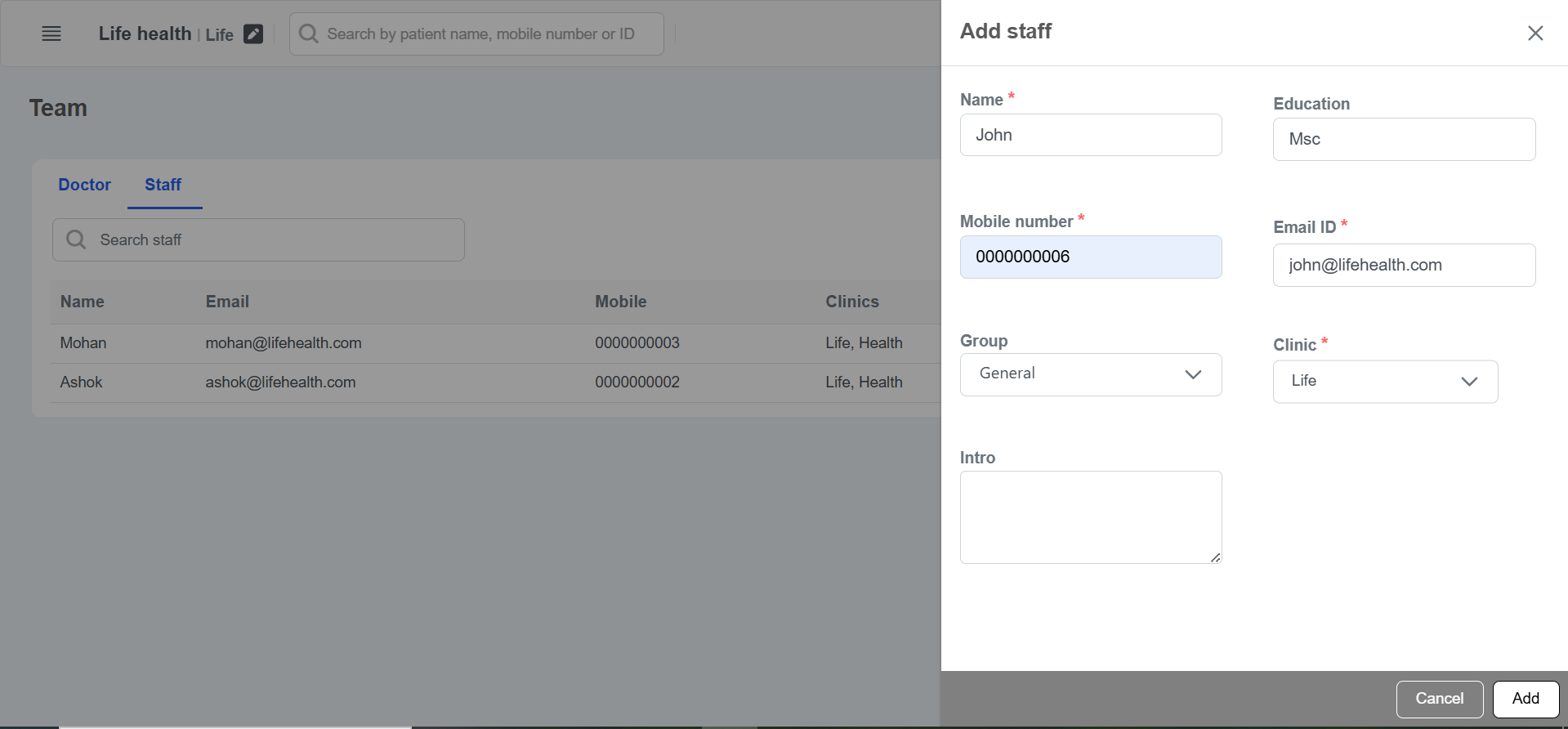Screen dimensions: 1568x729
Task: Click inside the Intro text area
Action: pyautogui.click(x=1090, y=517)
